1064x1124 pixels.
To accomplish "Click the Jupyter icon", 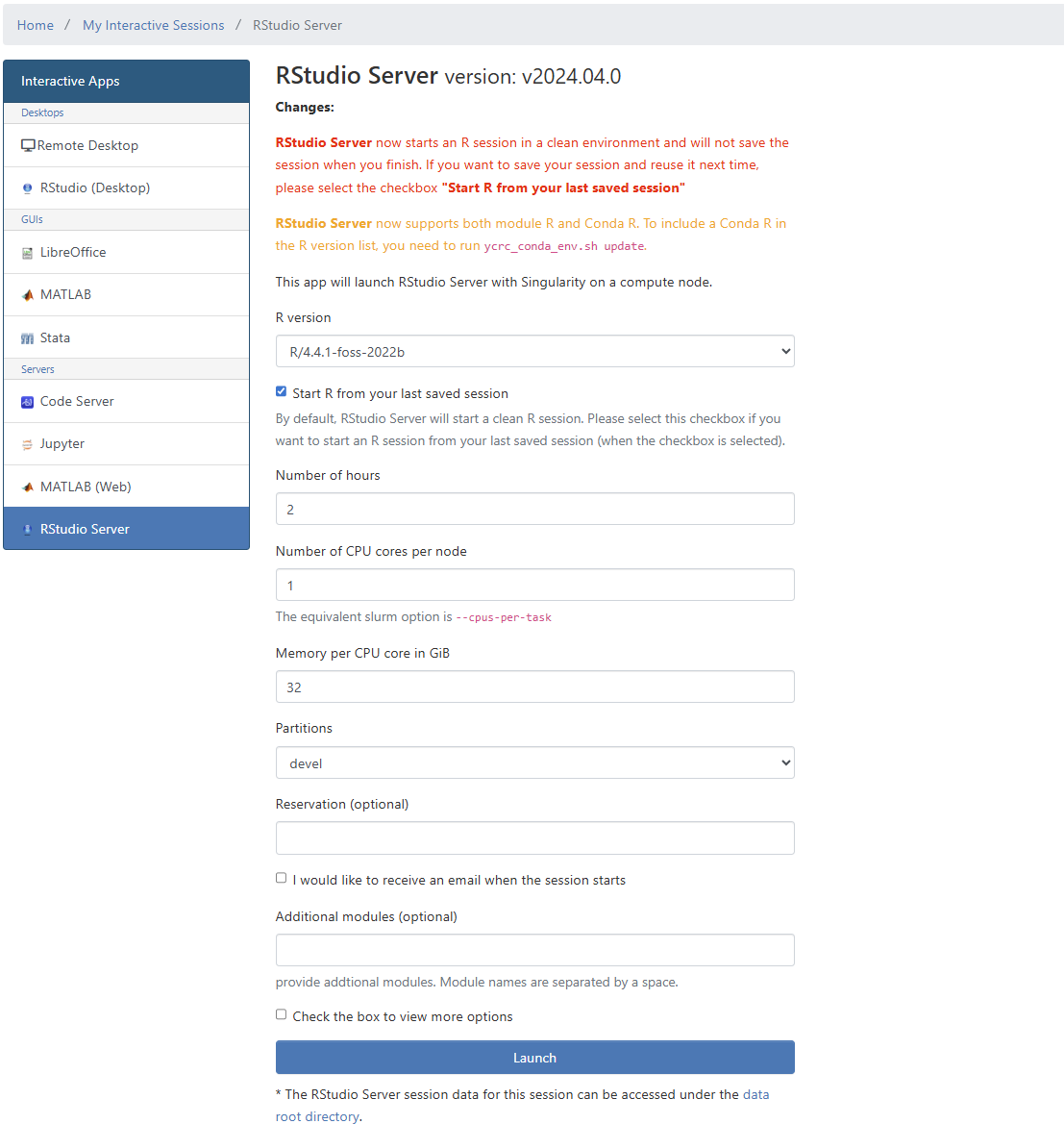I will 28,444.
